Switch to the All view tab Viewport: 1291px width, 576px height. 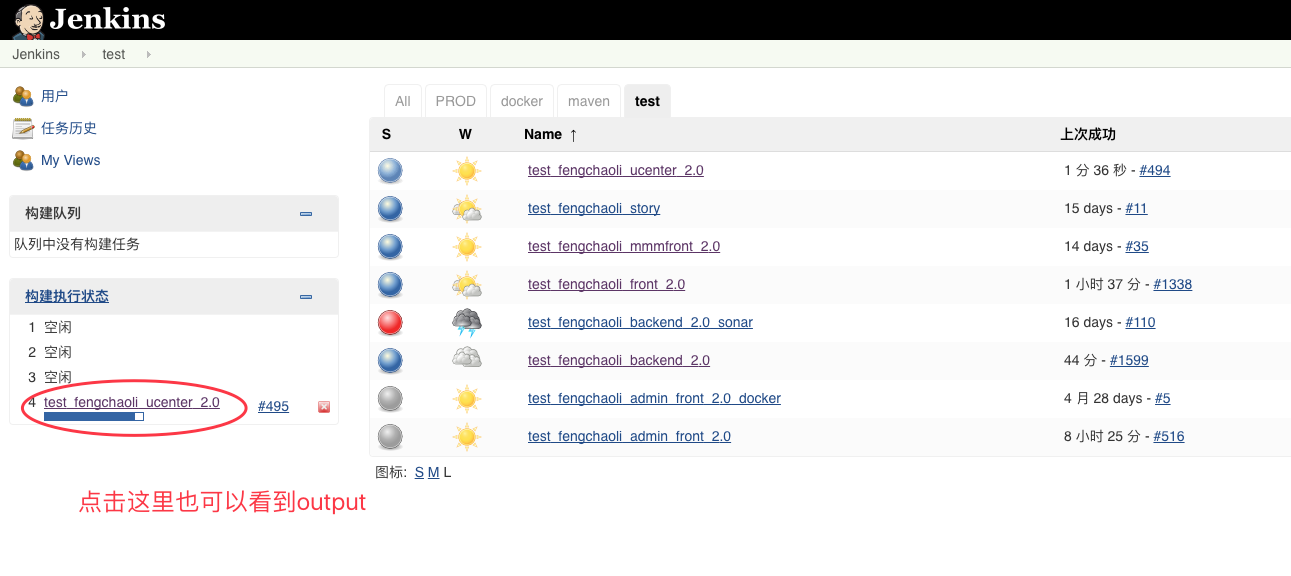point(403,101)
